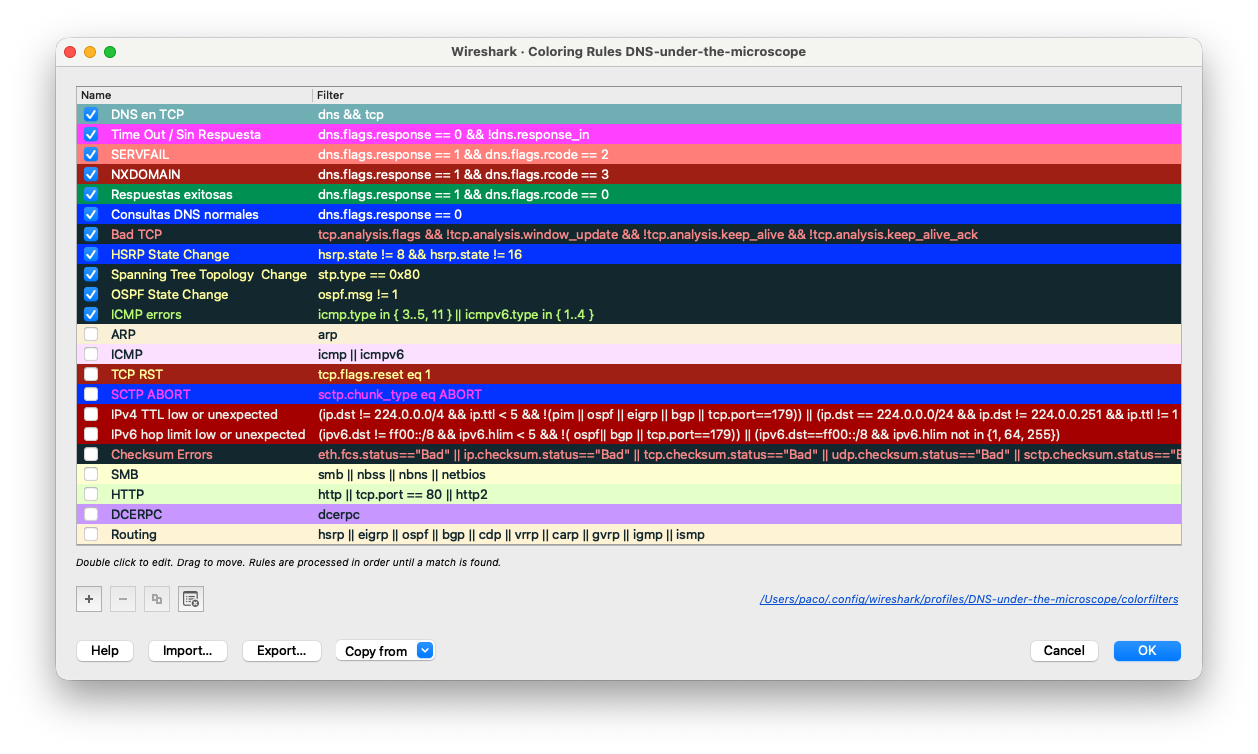Screen dimensions: 1258x754
Task: Click the duplicate rule icon button
Action: coord(157,599)
